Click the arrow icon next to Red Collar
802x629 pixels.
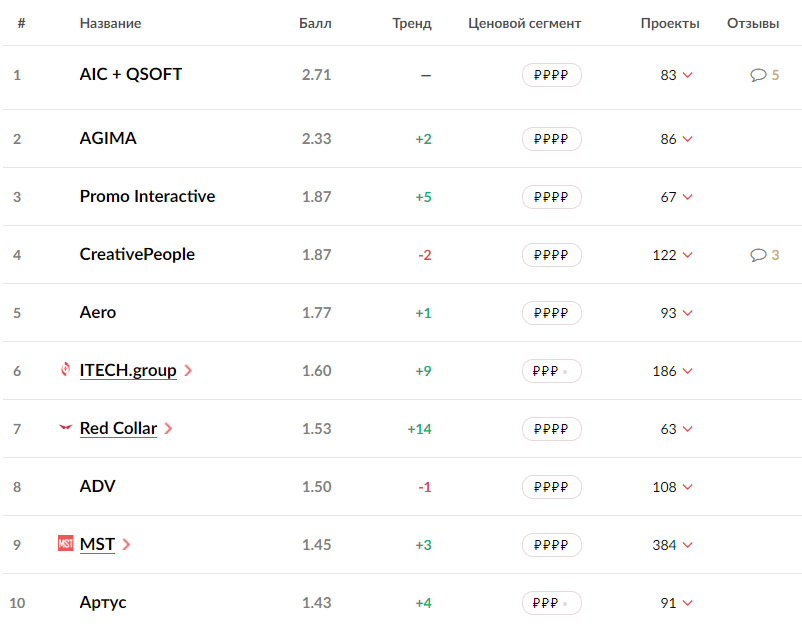pyautogui.click(x=168, y=429)
